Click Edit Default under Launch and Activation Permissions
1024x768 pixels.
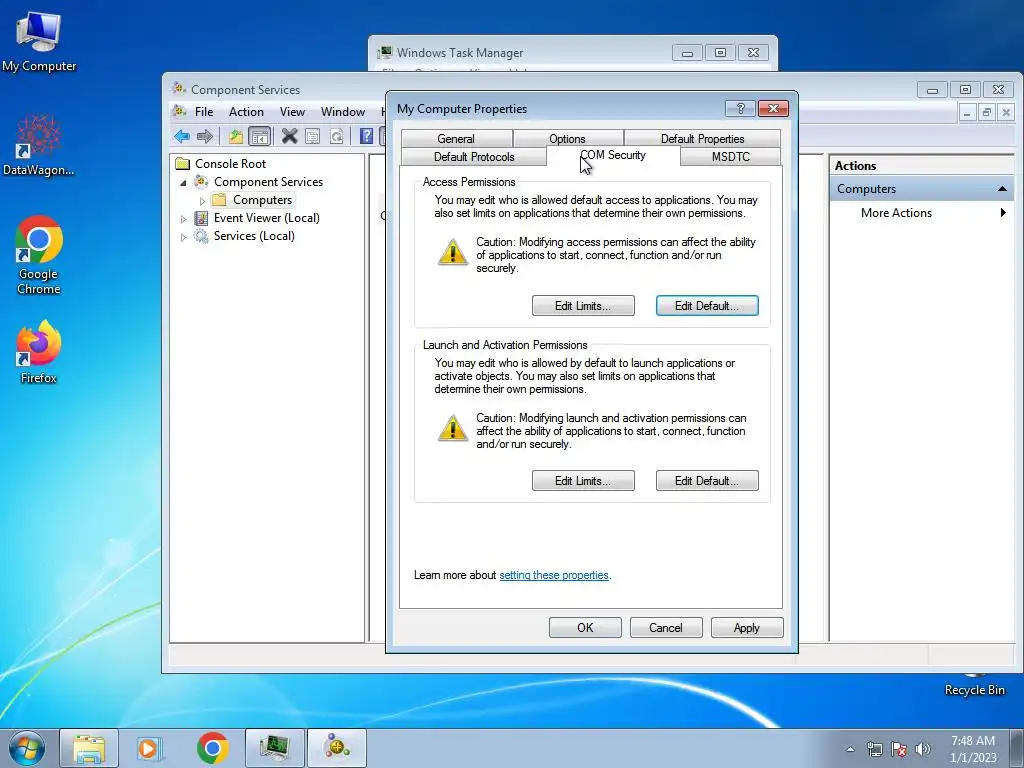707,481
